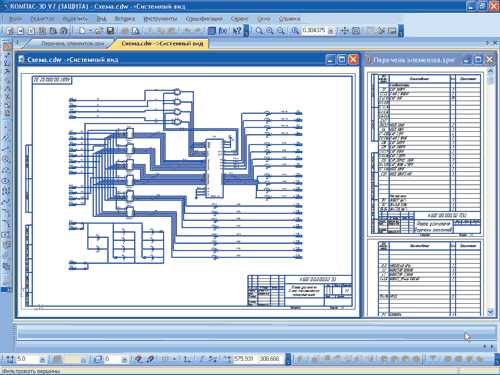Click the X coordinate field 575.501
The height and width of the screenshot is (375, 500).
244,358
